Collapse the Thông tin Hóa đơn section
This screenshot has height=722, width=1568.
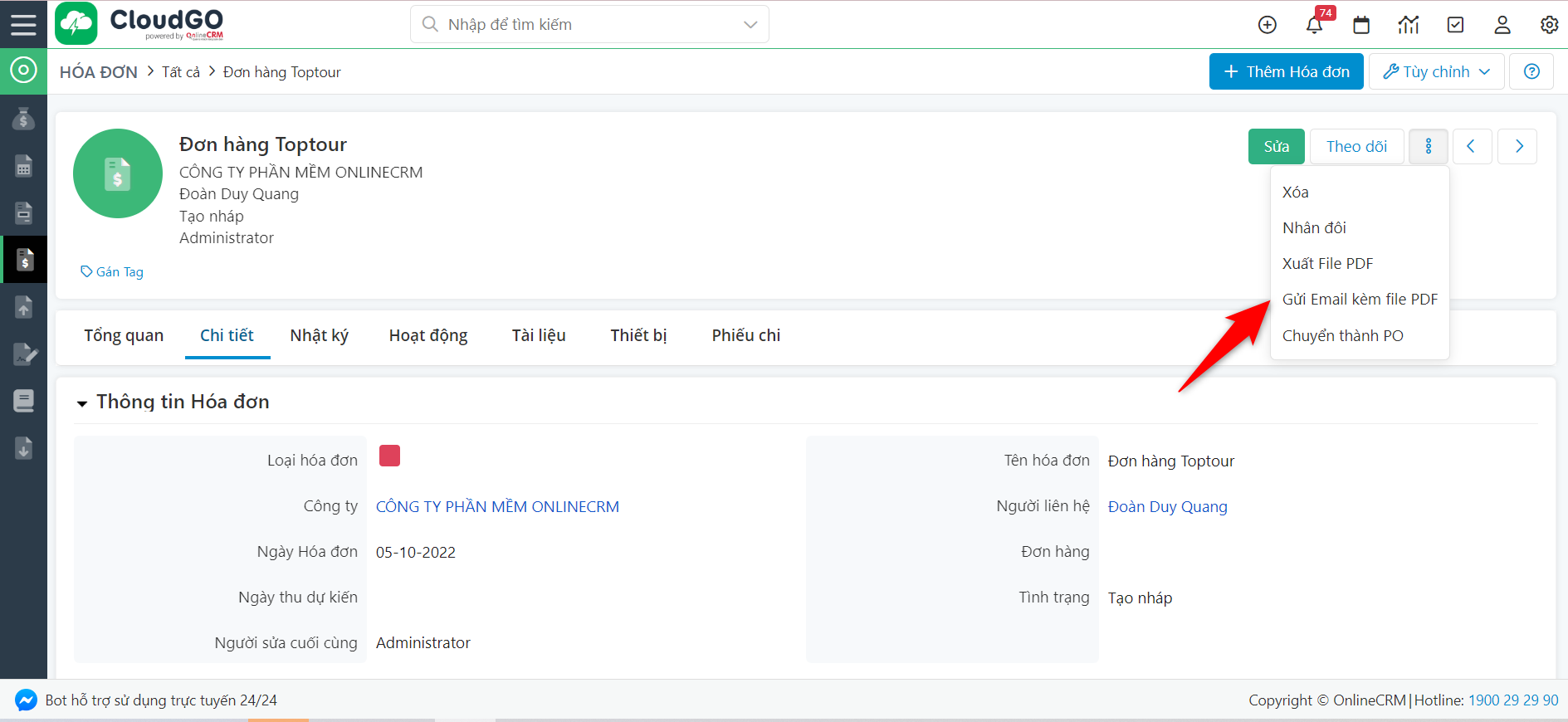tap(82, 403)
